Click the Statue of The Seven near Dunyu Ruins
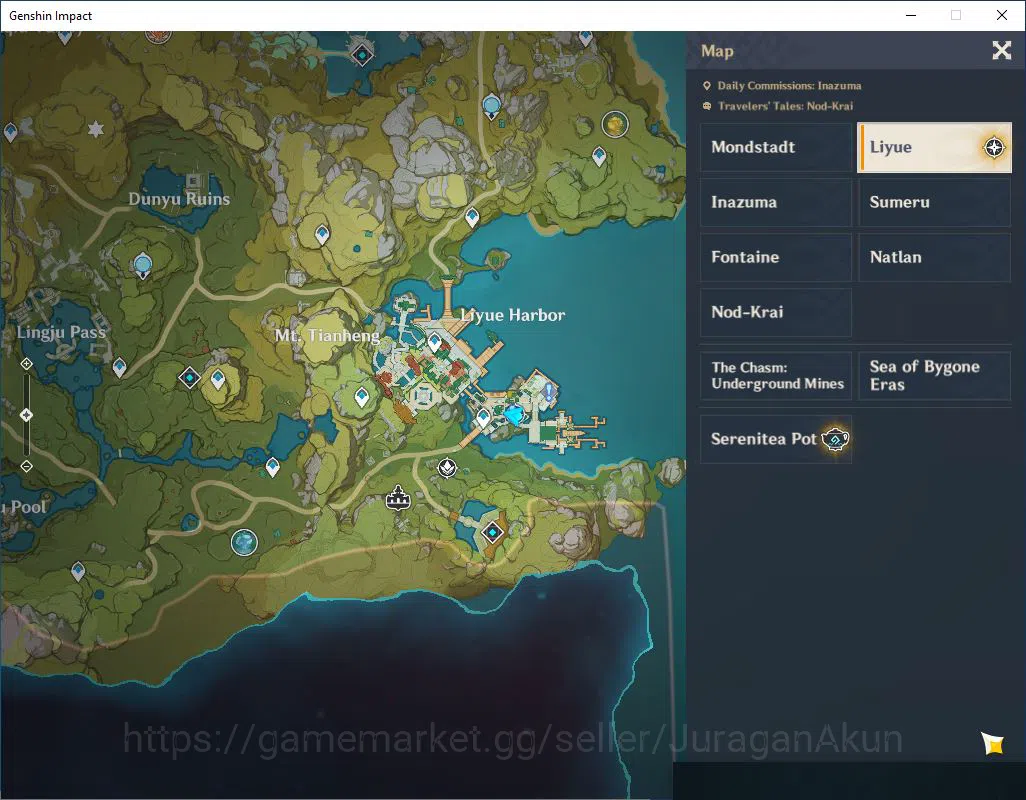Image resolution: width=1026 pixels, height=800 pixels. [143, 266]
